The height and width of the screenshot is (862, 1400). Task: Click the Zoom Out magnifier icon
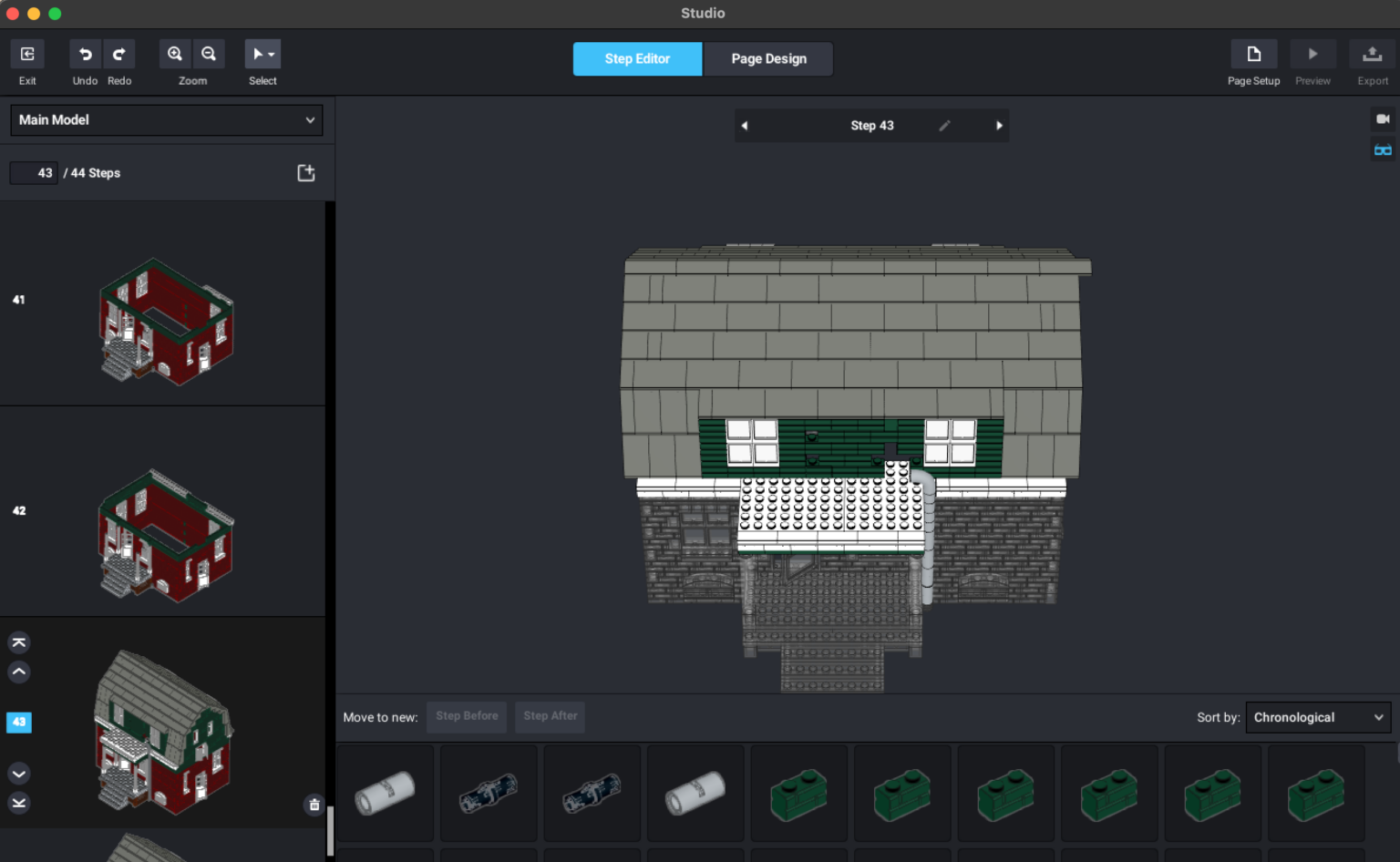[x=209, y=54]
